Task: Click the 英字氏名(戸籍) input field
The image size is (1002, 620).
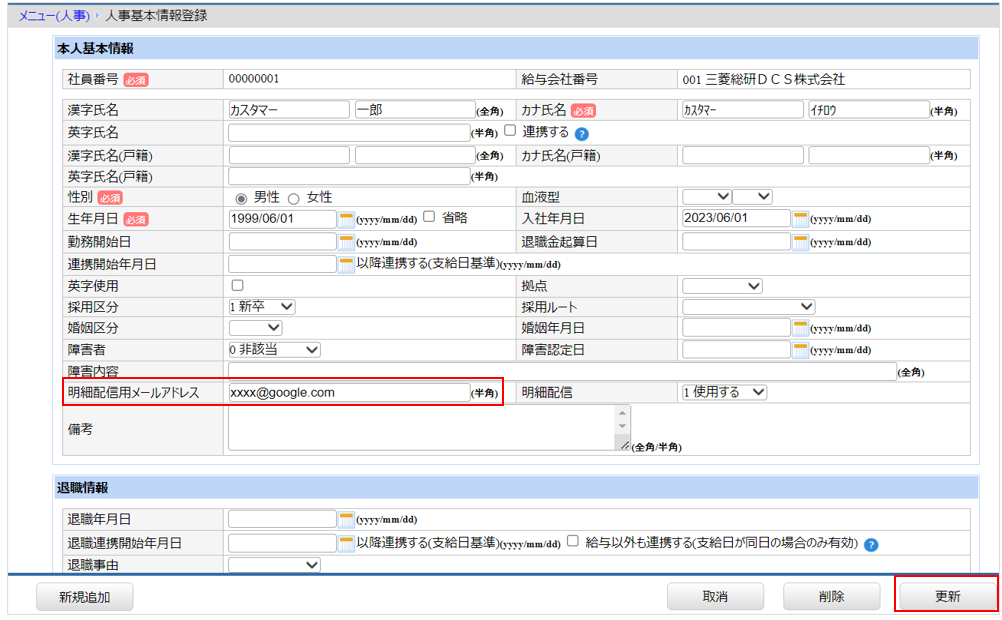Action: 349,176
